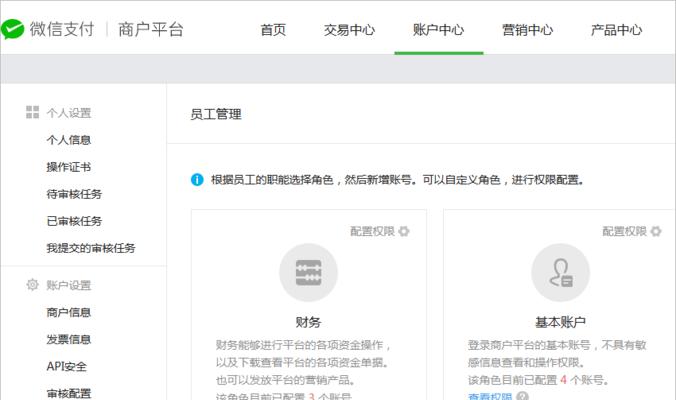Select 我提交的审核任务 in sidebar

(x=91, y=248)
